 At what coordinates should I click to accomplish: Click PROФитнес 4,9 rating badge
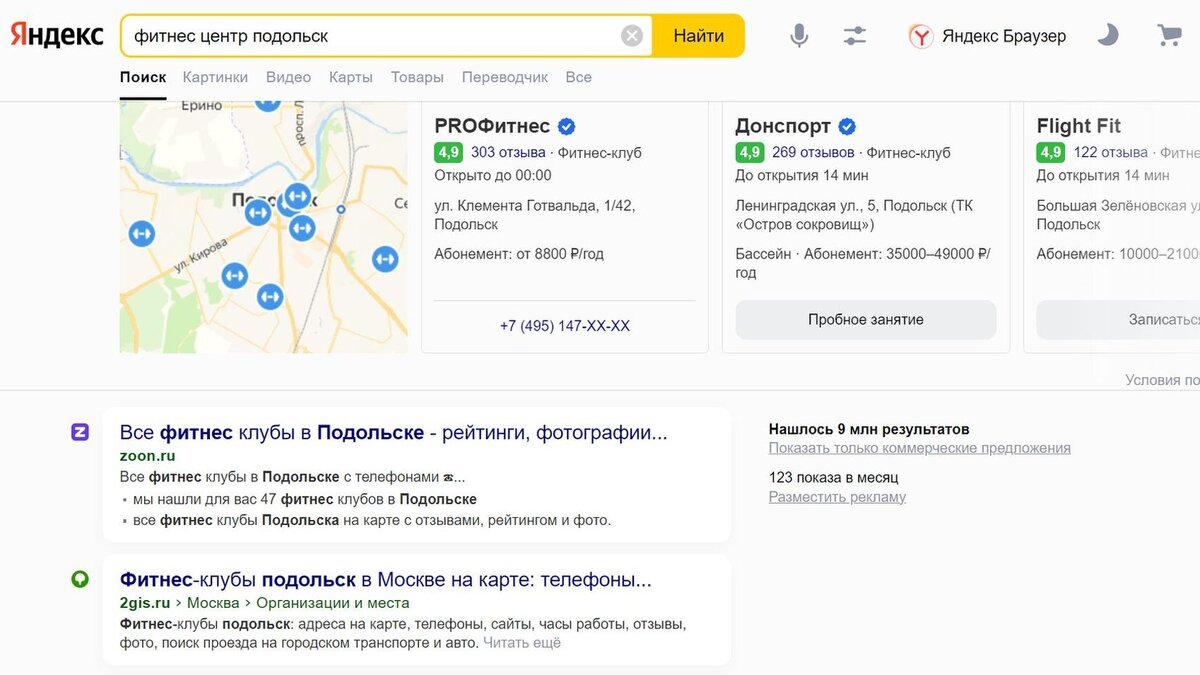(448, 153)
